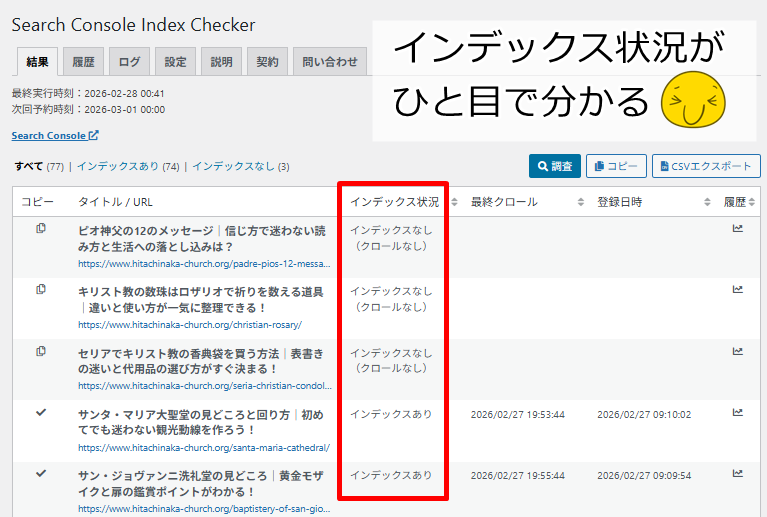Open history chart for サン・ジョヴァンニ洗礼堂 row
This screenshot has height=517, width=767.
(x=737, y=473)
